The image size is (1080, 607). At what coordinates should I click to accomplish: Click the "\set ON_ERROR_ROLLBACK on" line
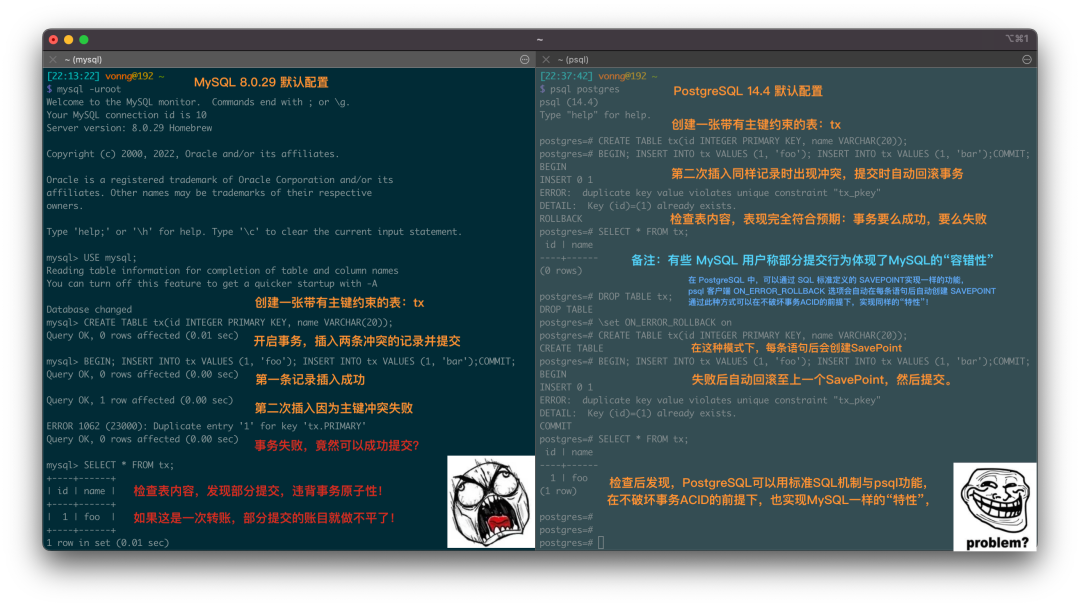(x=636, y=322)
